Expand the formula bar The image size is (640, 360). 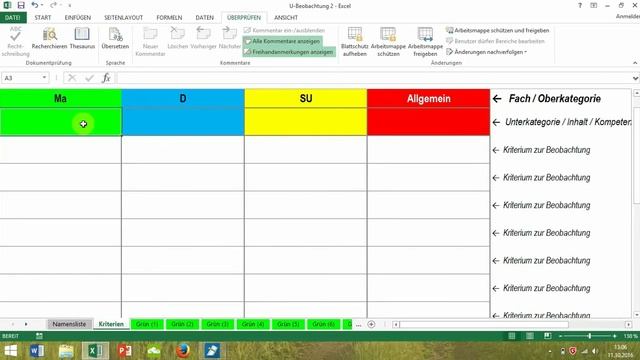(x=635, y=78)
